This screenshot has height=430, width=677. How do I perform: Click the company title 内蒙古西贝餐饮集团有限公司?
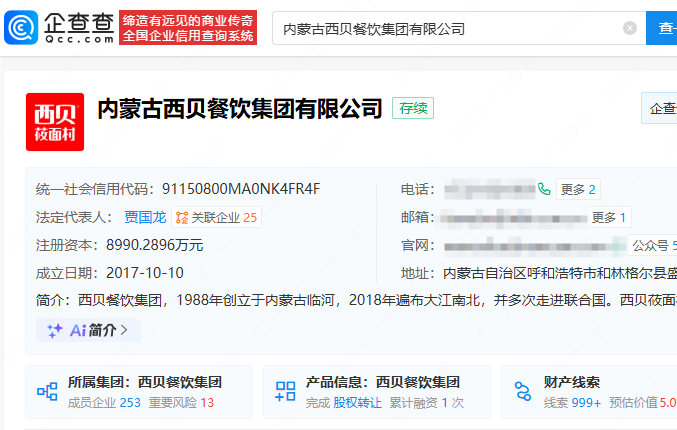point(240,108)
